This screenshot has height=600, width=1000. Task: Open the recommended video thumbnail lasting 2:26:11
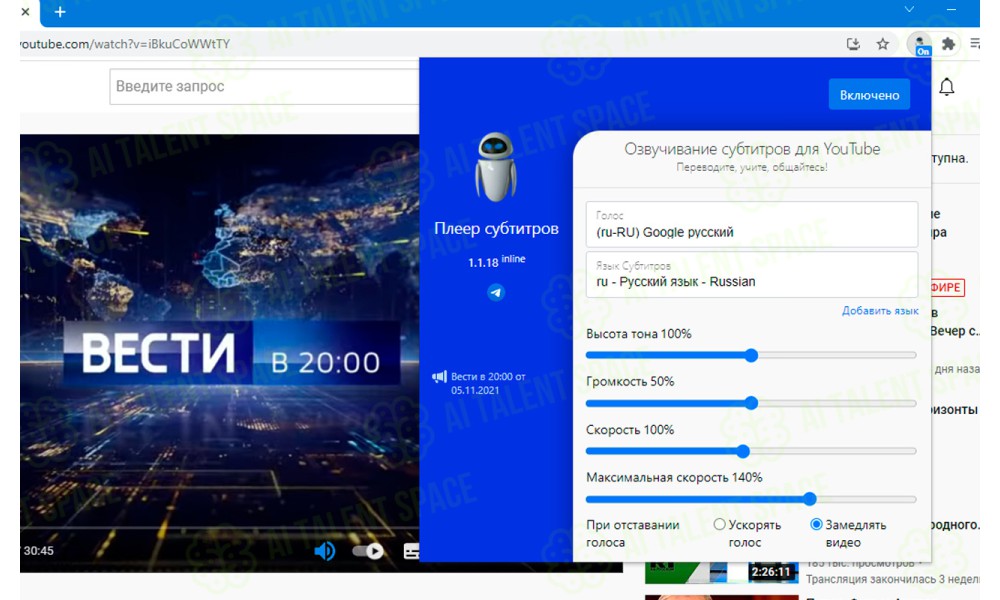[721, 572]
